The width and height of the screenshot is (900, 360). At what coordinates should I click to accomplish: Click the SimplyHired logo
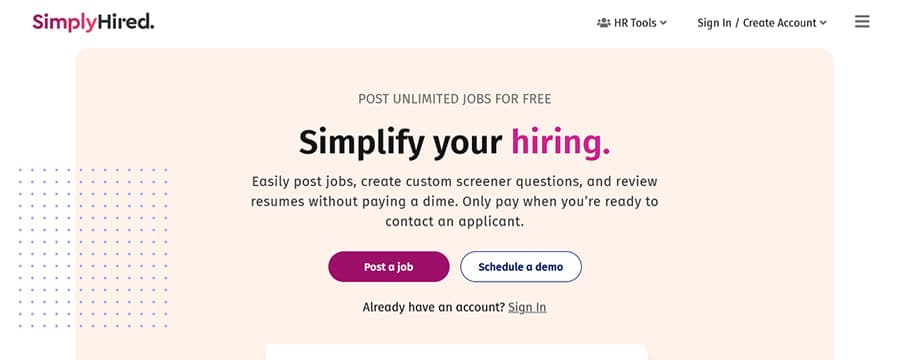[93, 22]
